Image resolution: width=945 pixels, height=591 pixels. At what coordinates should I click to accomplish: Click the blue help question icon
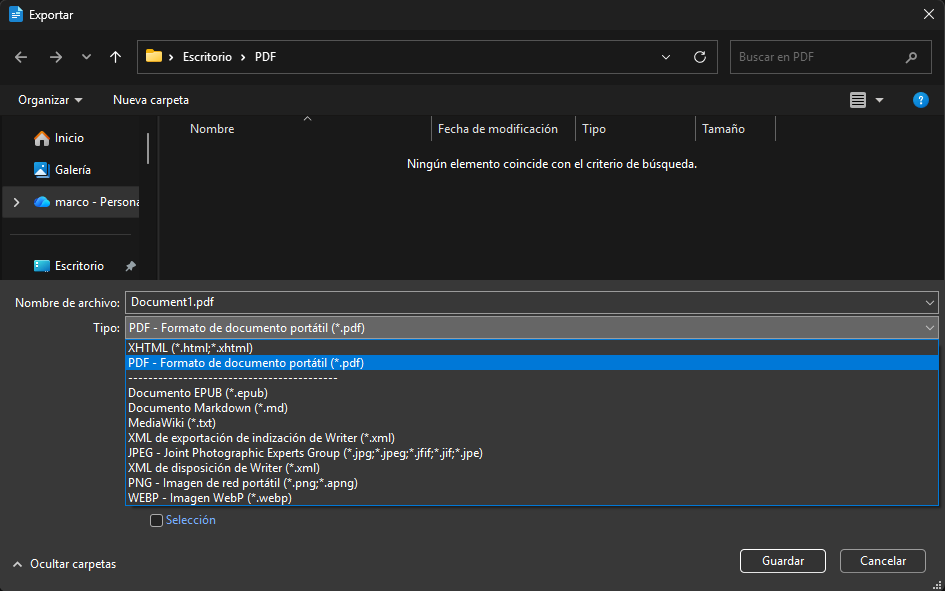point(921,100)
